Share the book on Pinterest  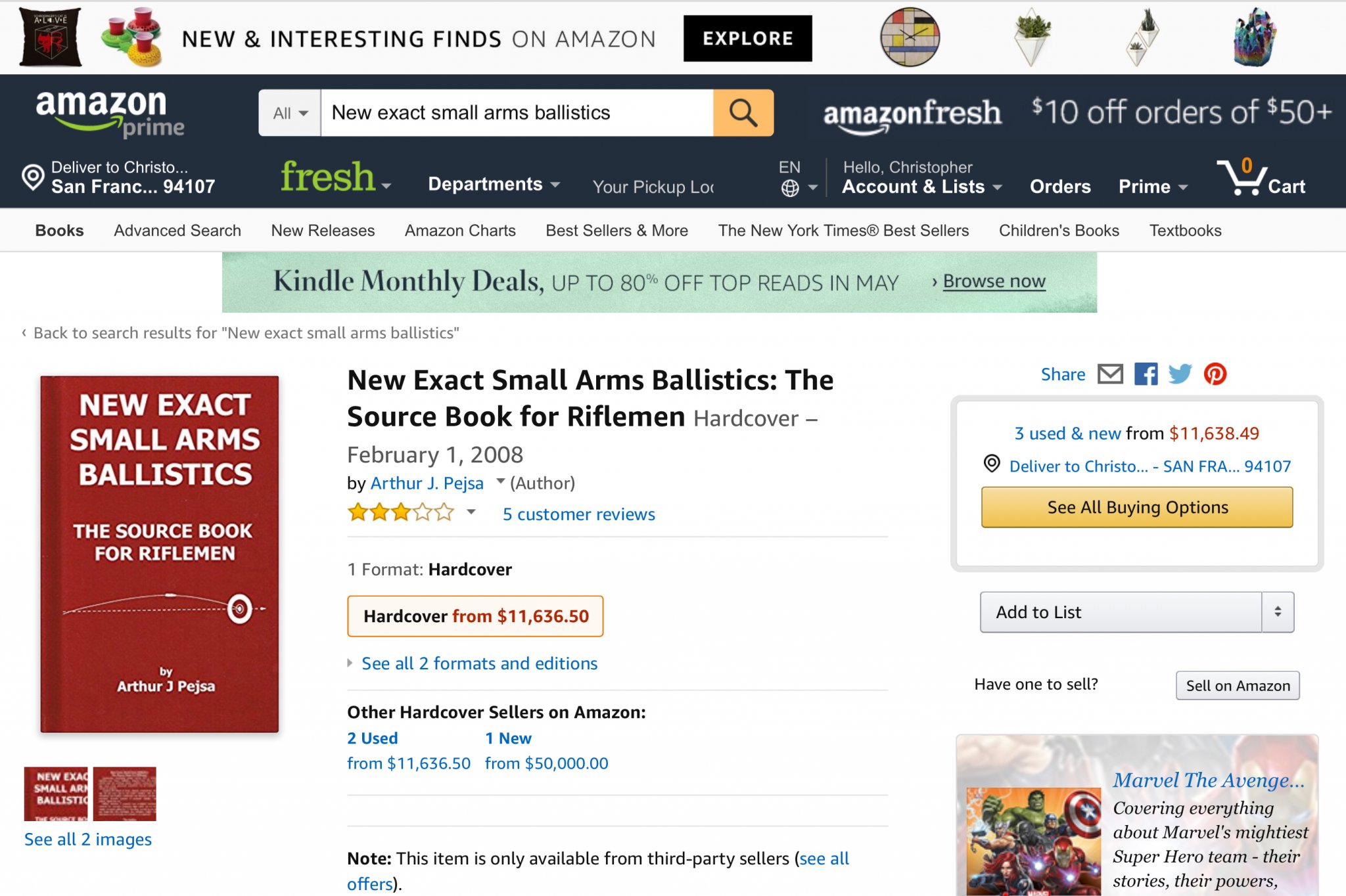click(1215, 374)
